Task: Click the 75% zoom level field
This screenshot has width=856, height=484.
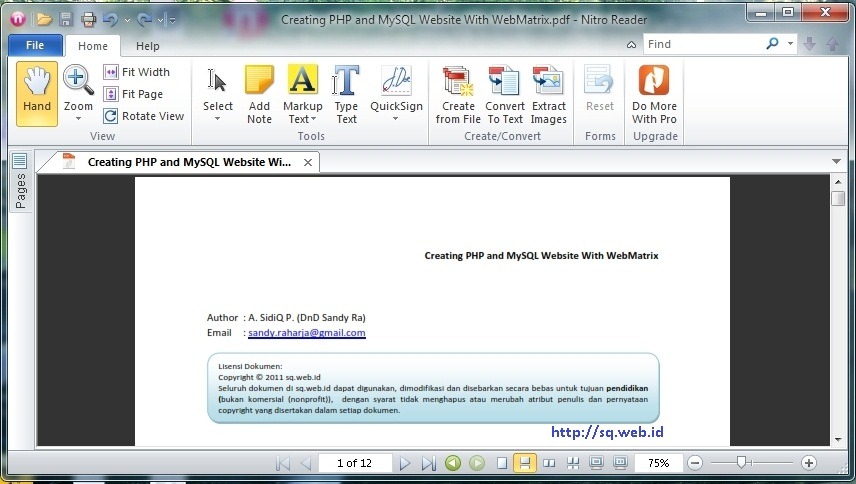Action: point(658,463)
